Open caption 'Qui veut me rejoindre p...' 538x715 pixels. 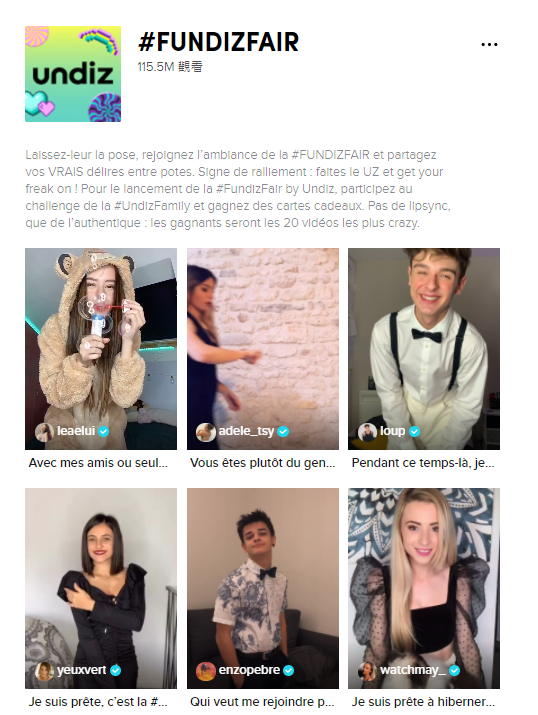click(x=262, y=702)
